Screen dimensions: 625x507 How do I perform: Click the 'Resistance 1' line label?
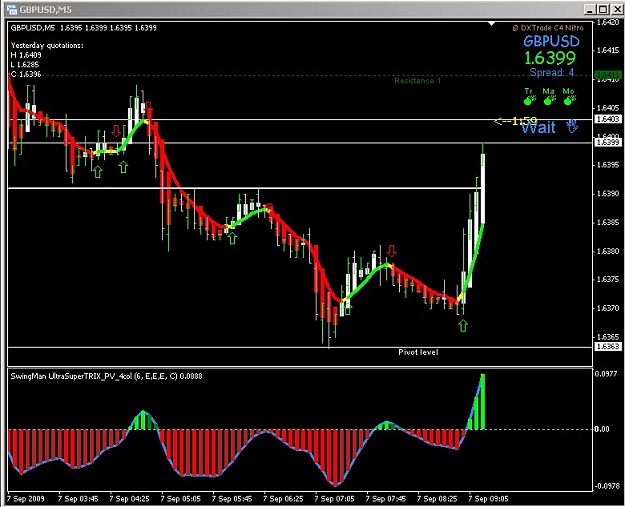point(417,81)
